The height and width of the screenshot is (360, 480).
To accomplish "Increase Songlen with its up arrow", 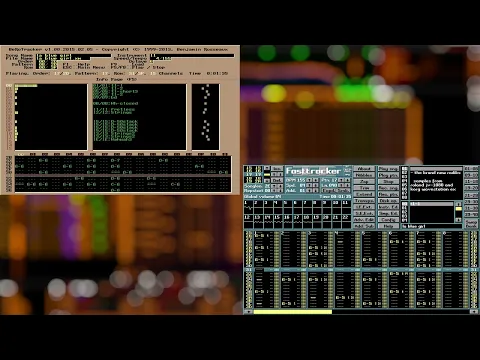I will pos(274,186).
